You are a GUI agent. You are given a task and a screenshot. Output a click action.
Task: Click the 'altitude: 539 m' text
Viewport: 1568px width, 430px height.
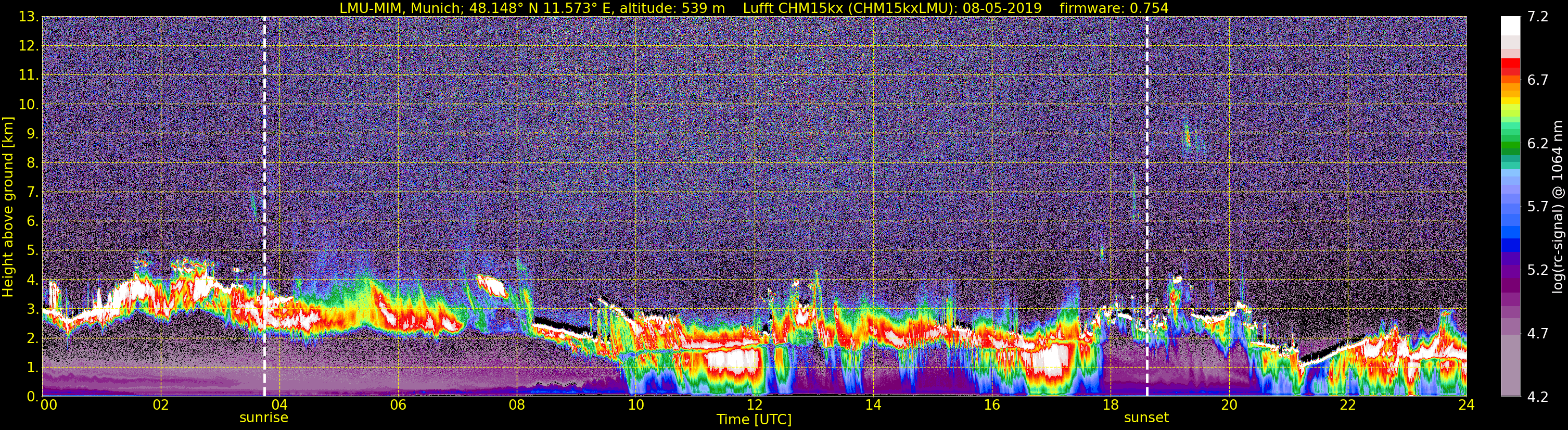[672, 8]
